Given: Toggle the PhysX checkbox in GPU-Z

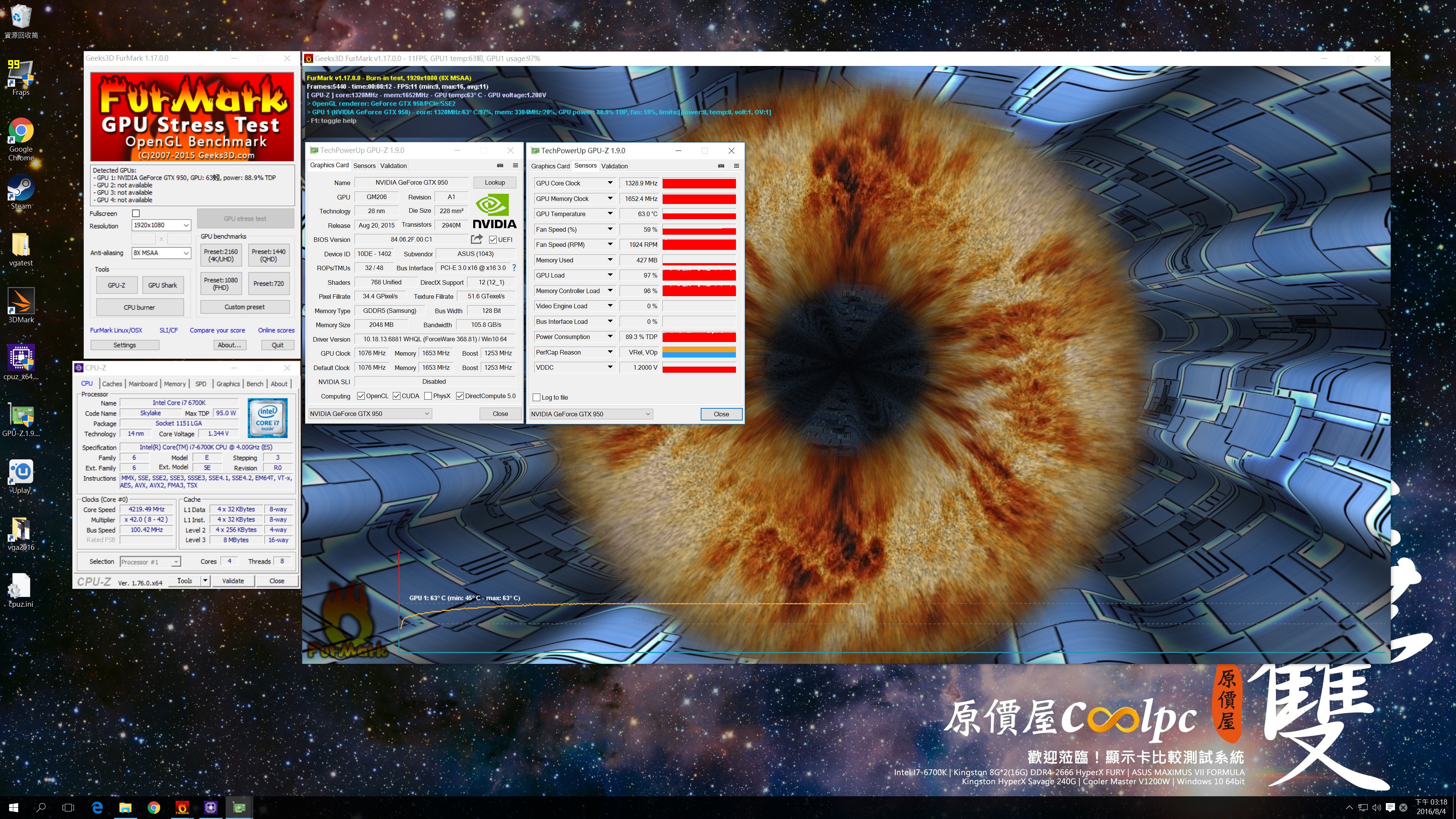Looking at the screenshot, I should [428, 396].
